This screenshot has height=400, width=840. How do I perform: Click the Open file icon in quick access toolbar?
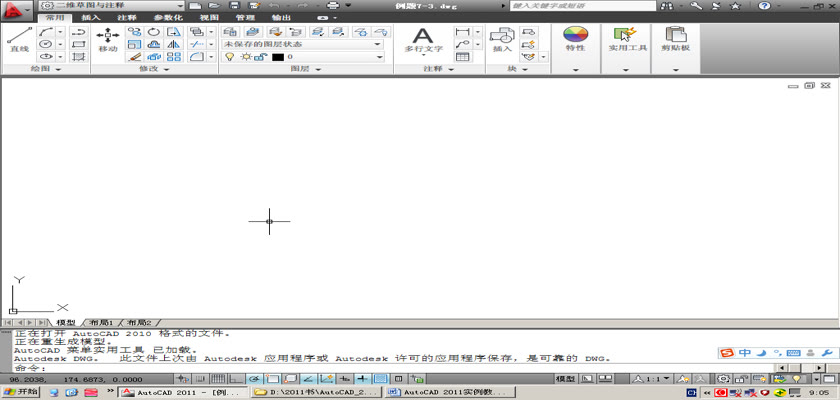214,5
